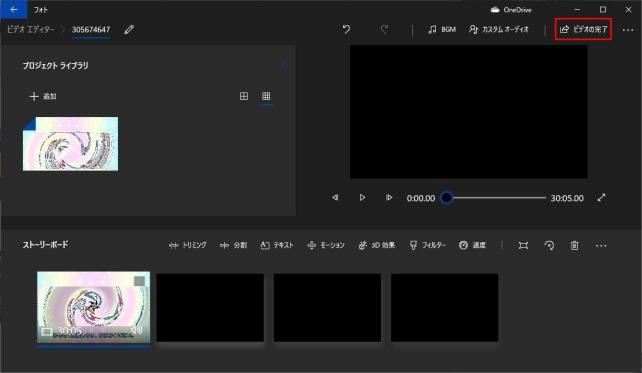
Task: Remove or show black bars icon
Action: click(x=523, y=246)
